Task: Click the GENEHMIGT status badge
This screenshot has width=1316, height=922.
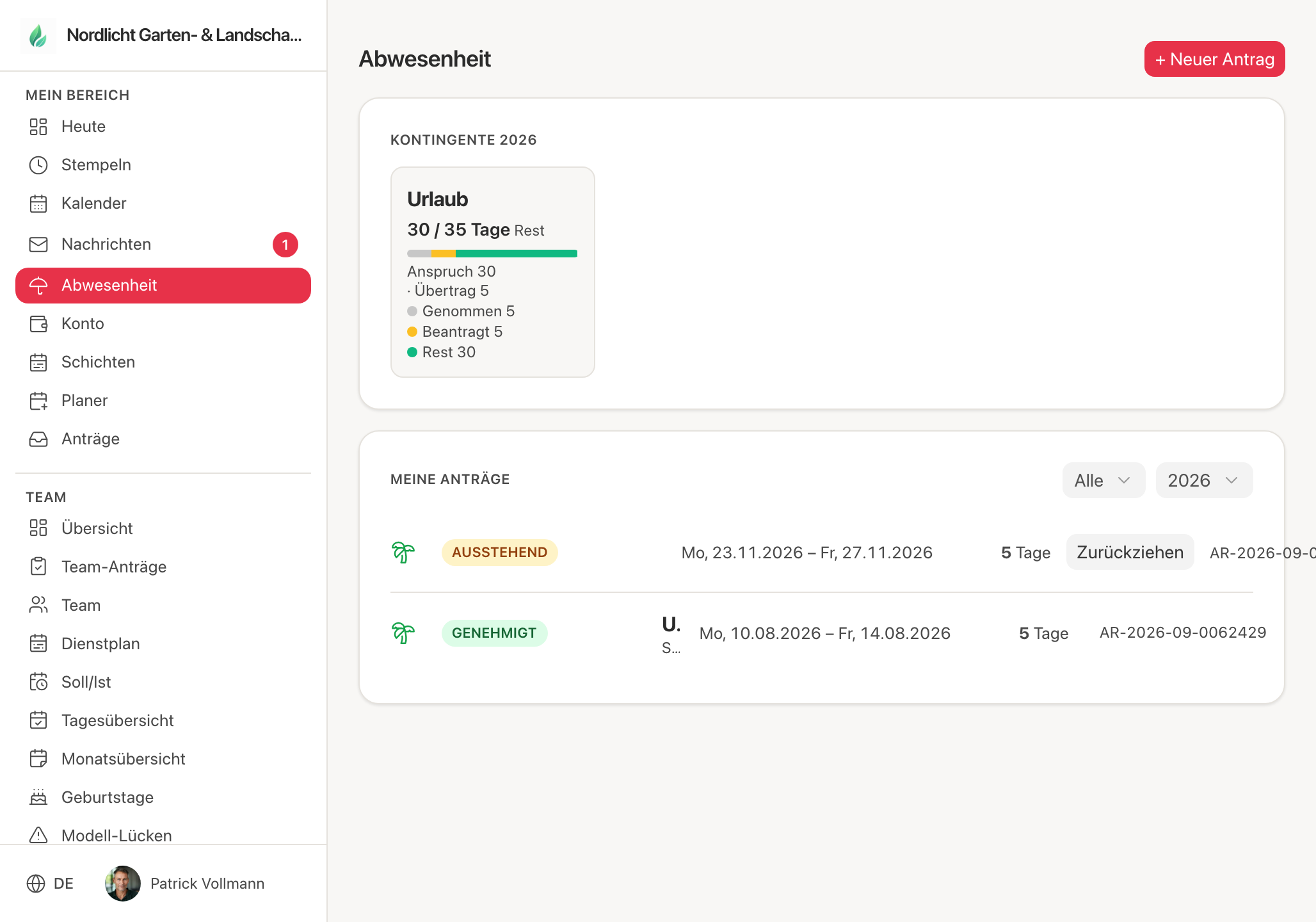Action: [494, 633]
